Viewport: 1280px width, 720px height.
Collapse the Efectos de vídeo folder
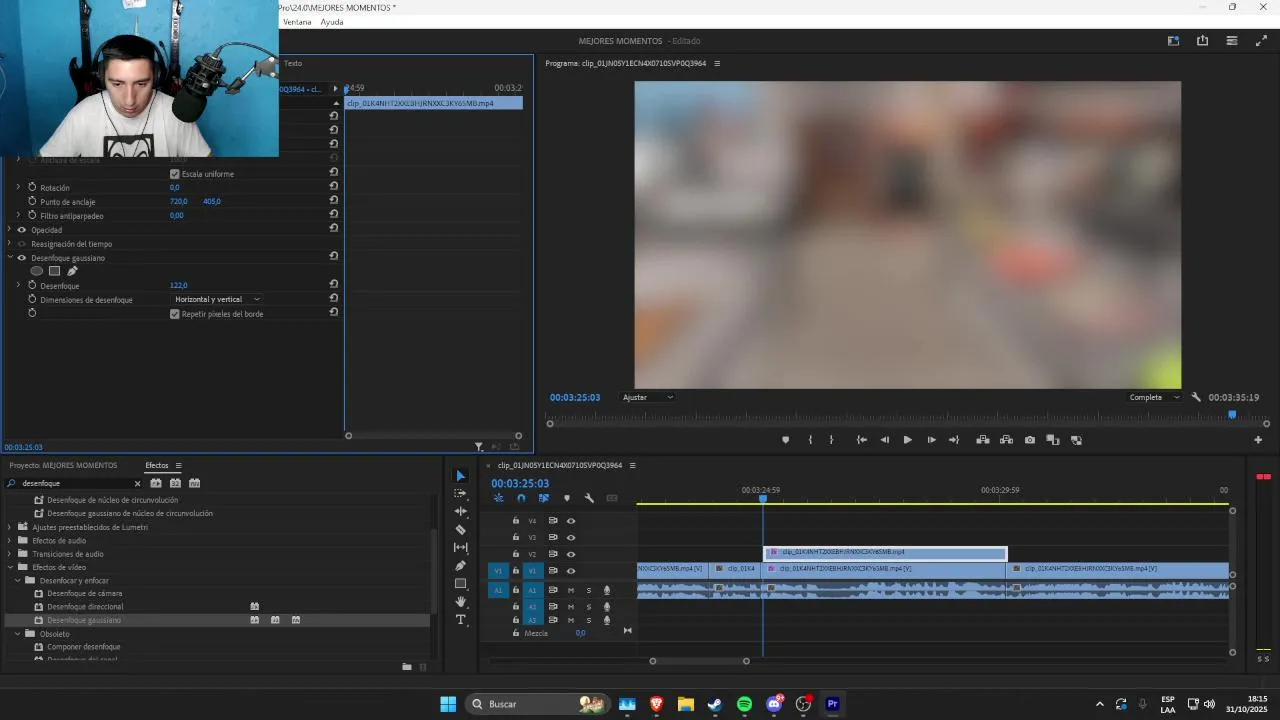pyautogui.click(x=9, y=567)
